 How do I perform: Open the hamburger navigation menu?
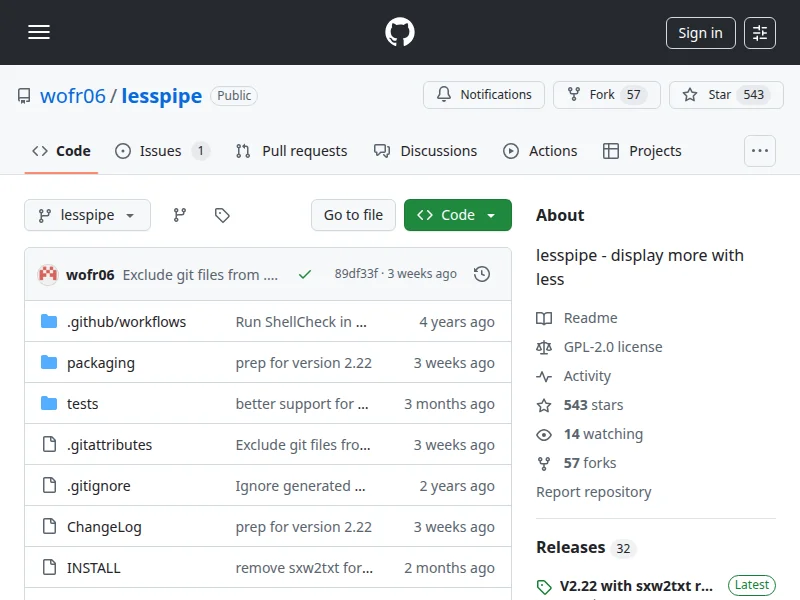coord(39,33)
